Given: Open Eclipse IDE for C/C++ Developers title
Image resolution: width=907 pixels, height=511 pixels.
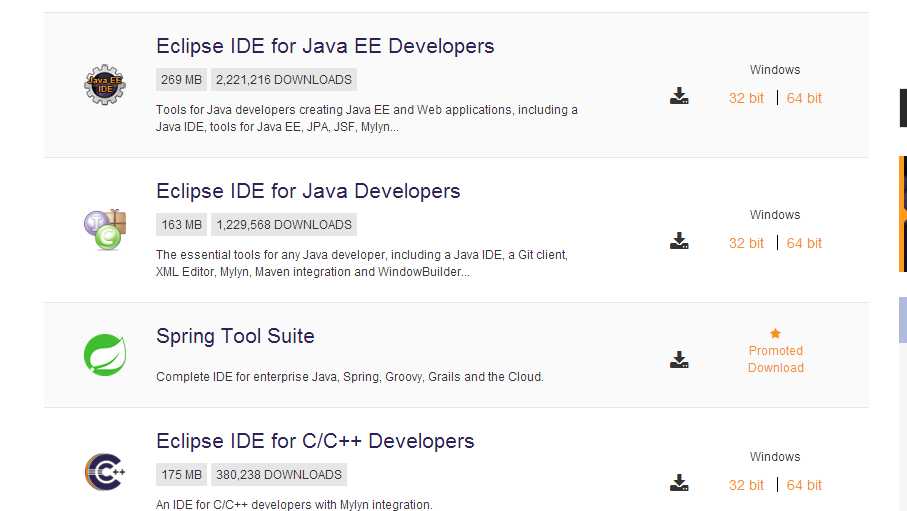Looking at the screenshot, I should (x=315, y=441).
